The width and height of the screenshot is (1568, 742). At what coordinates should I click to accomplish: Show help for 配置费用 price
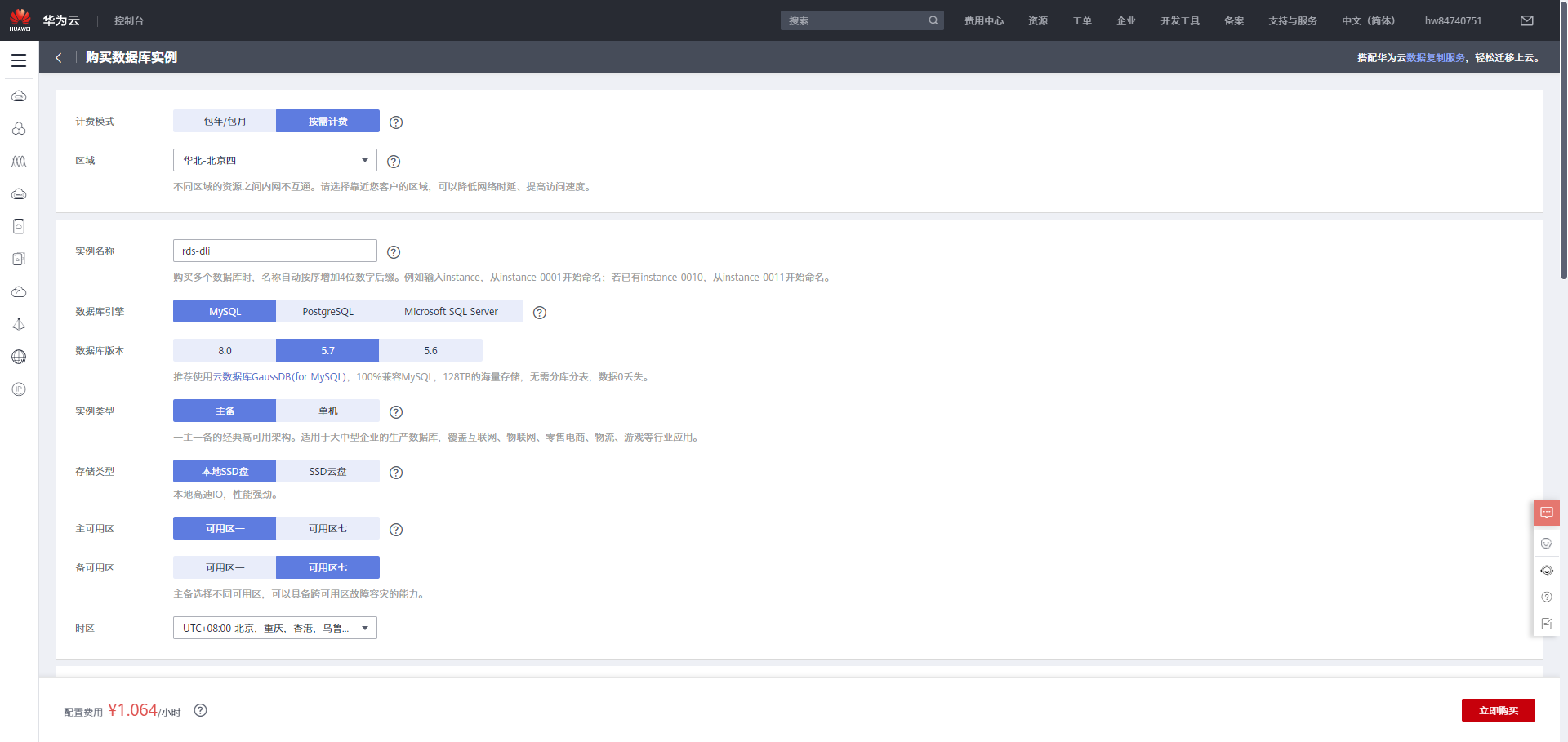[200, 710]
